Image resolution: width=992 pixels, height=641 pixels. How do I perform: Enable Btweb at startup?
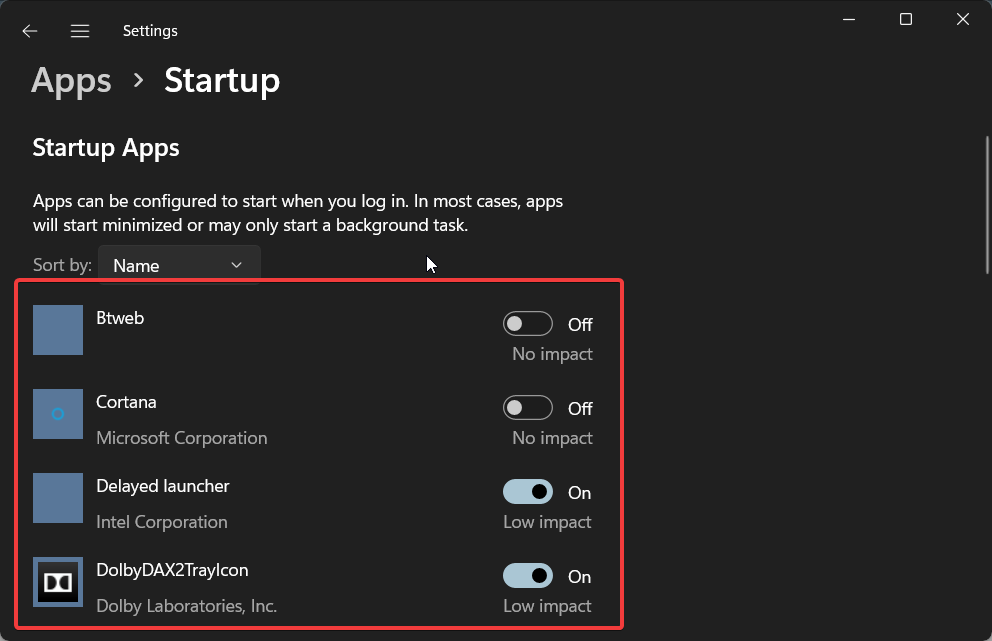click(x=528, y=324)
